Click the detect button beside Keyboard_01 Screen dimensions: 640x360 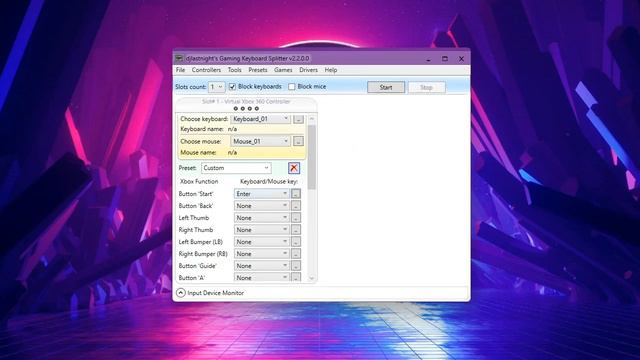click(x=298, y=119)
